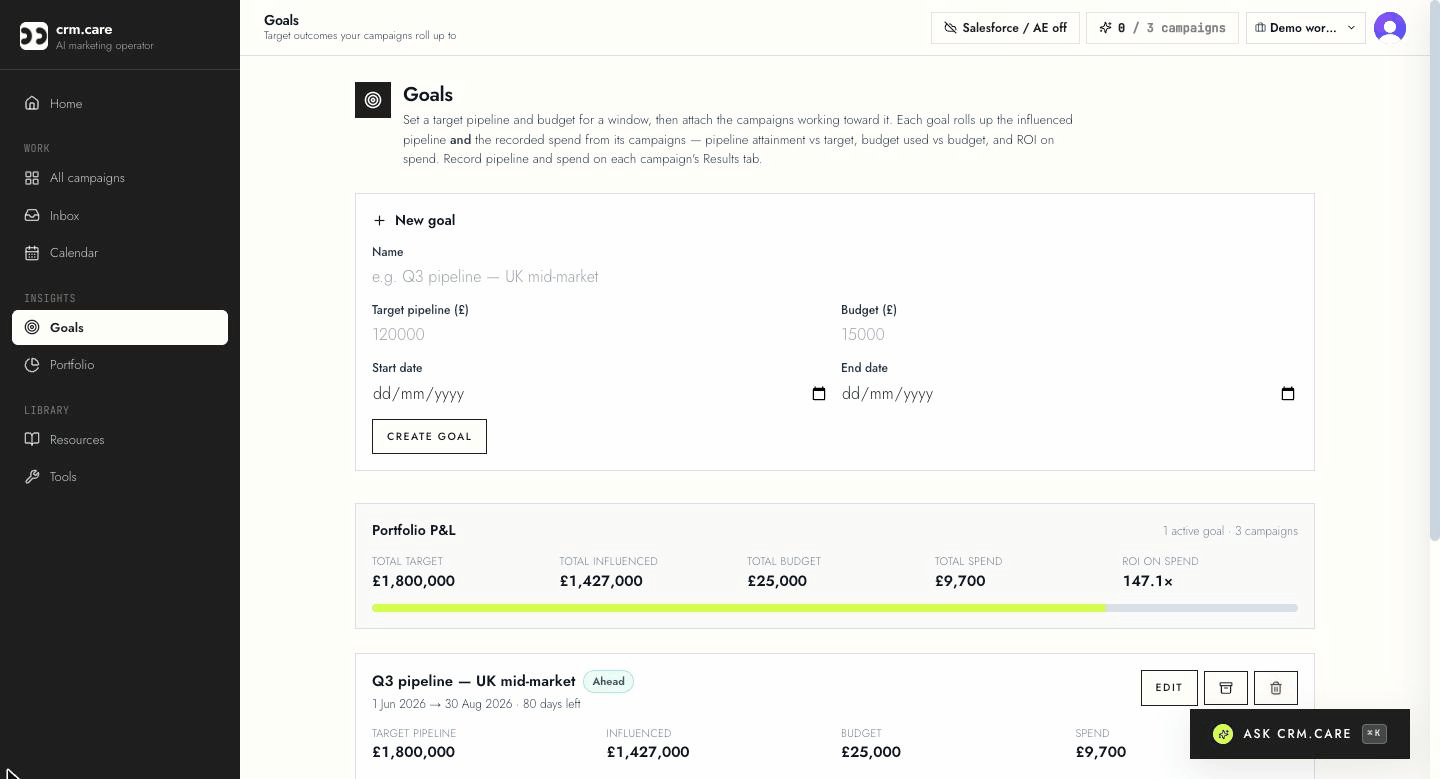Go to the Inbox section
The image size is (1440, 779).
point(120,215)
